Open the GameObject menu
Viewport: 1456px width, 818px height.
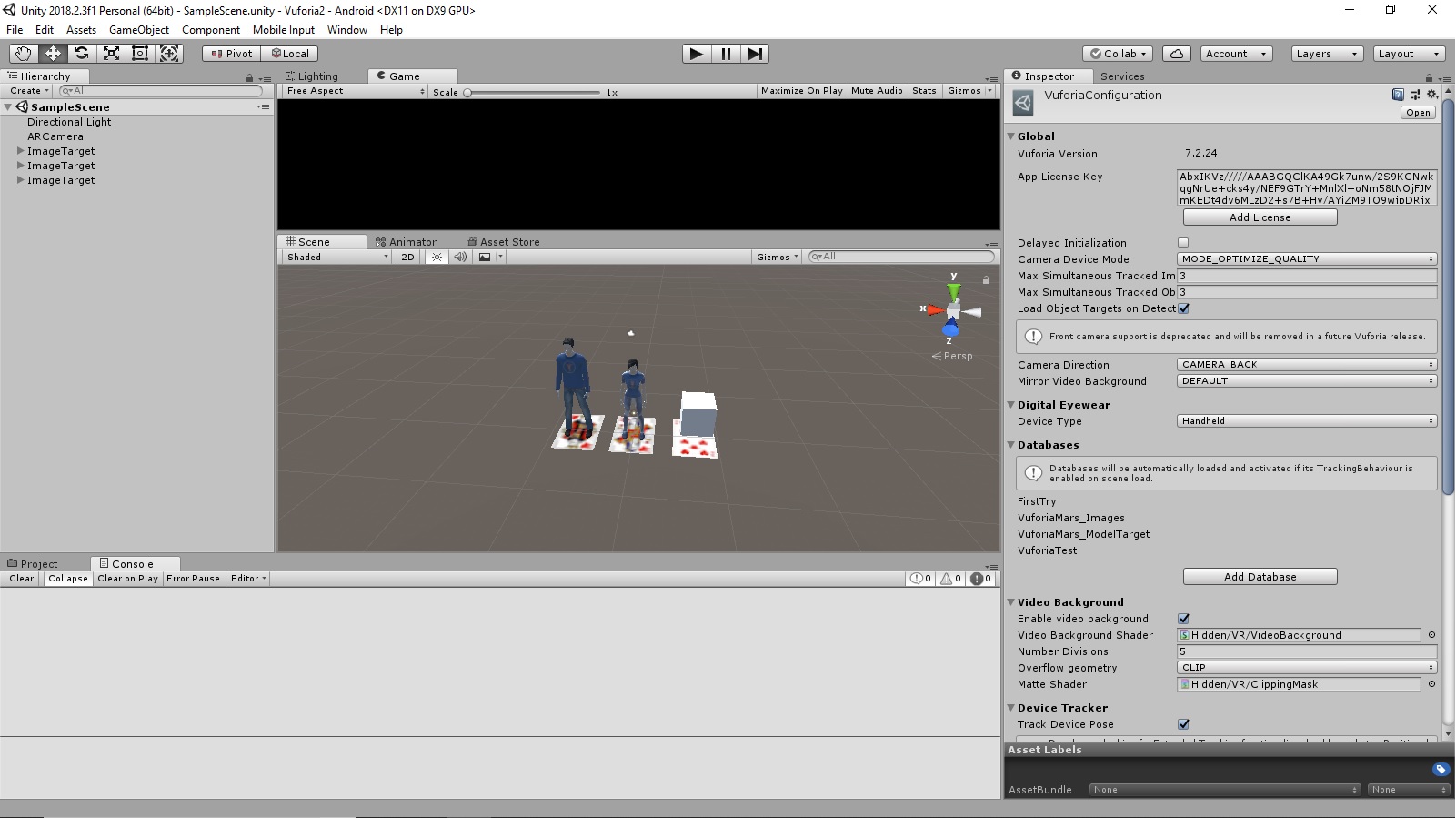click(x=139, y=30)
